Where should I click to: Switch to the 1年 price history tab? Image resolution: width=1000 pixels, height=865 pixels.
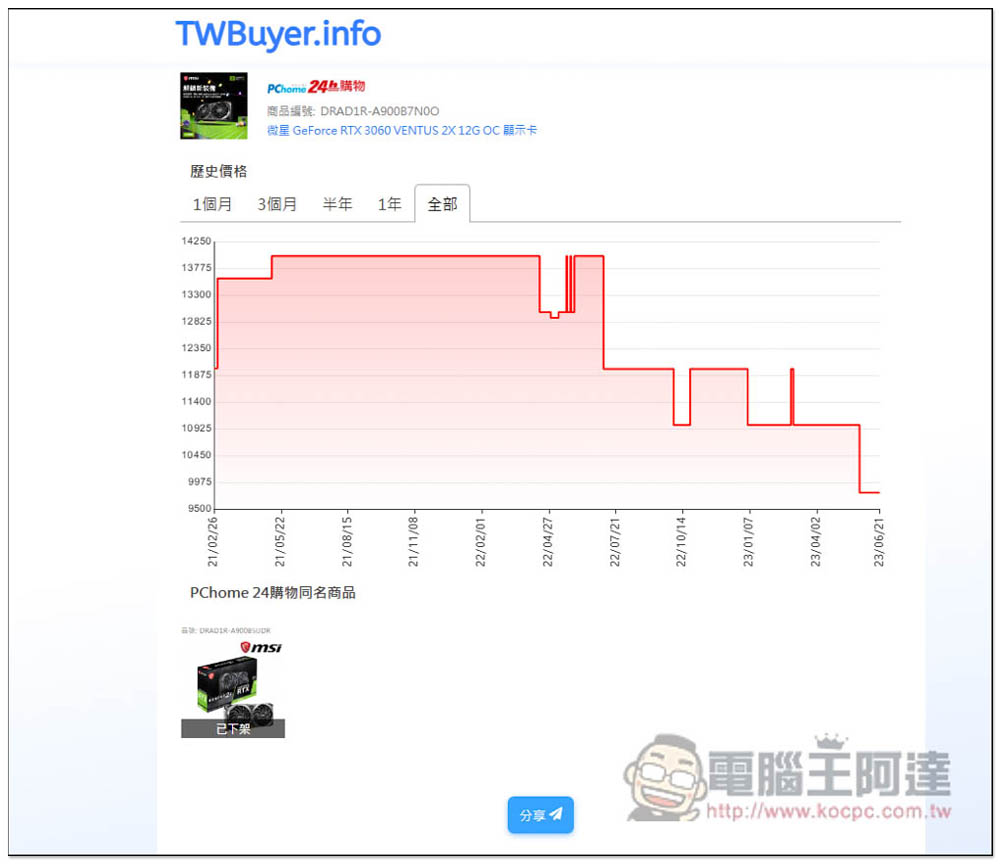coord(389,204)
